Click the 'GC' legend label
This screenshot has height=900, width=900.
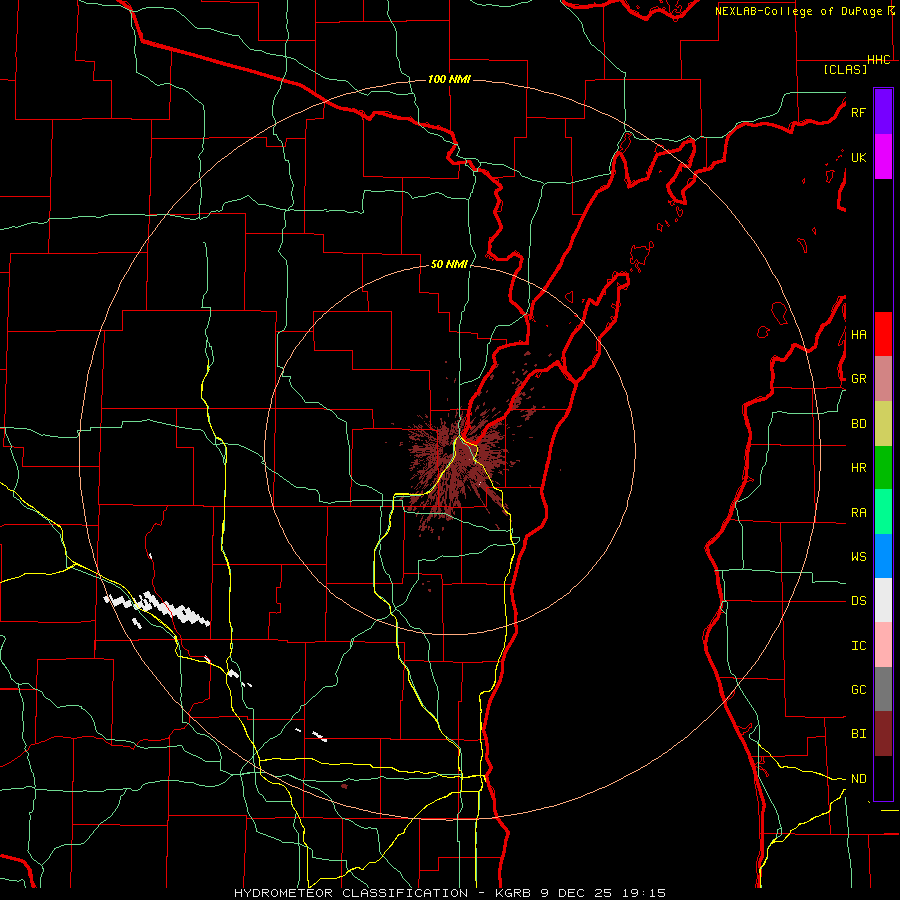point(858,690)
